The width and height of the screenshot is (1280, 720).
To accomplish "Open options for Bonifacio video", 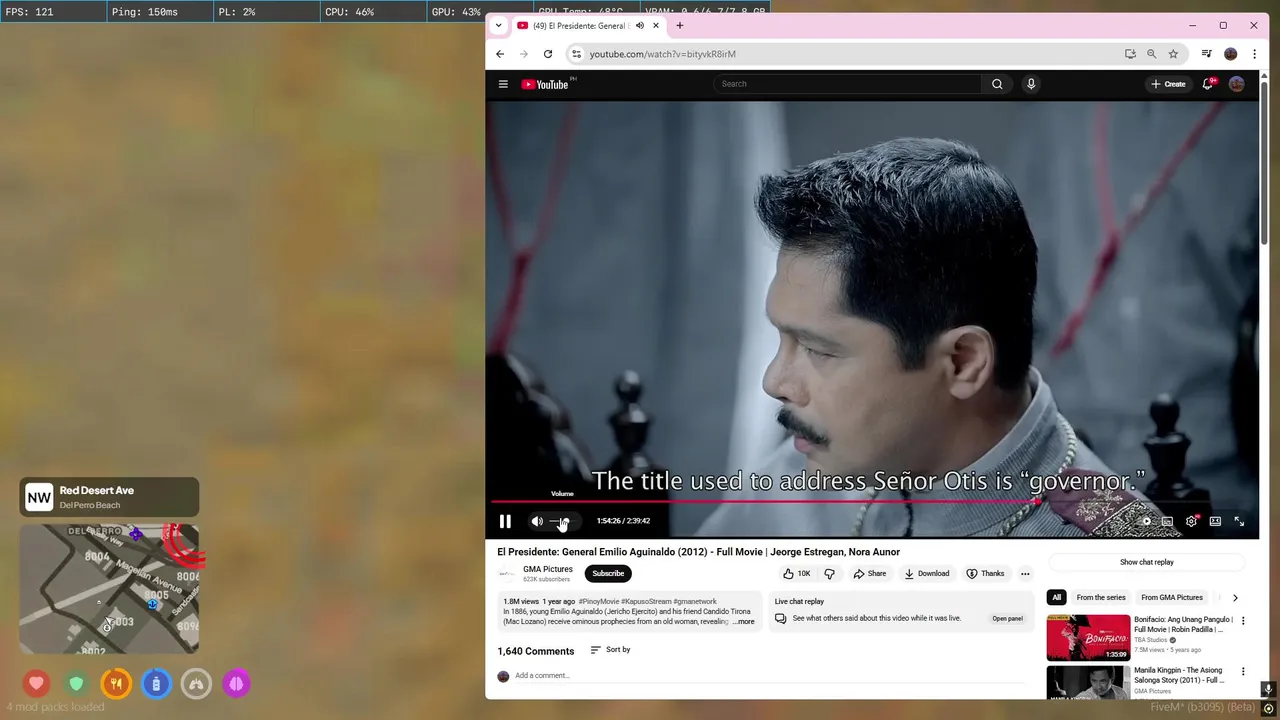I will coord(1244,621).
